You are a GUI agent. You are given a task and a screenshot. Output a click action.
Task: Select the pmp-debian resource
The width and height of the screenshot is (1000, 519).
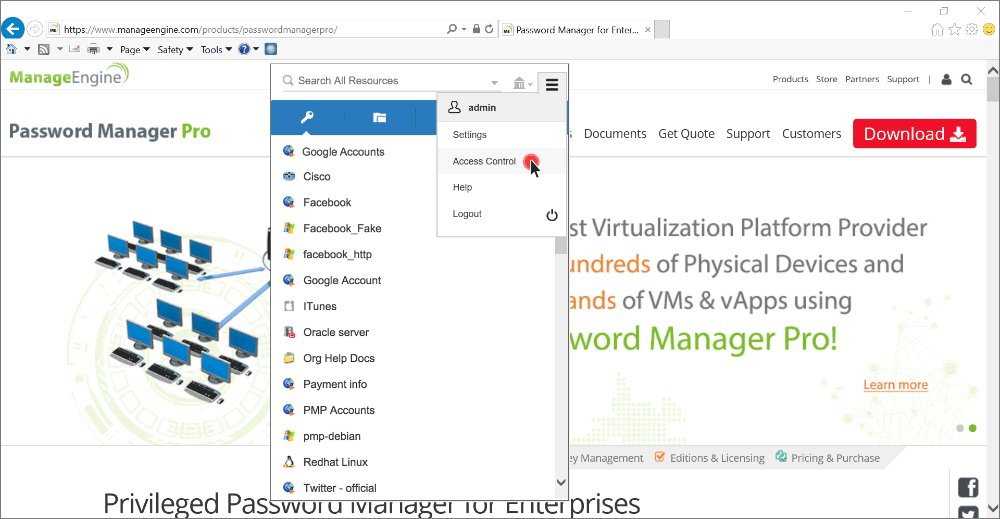(x=332, y=436)
